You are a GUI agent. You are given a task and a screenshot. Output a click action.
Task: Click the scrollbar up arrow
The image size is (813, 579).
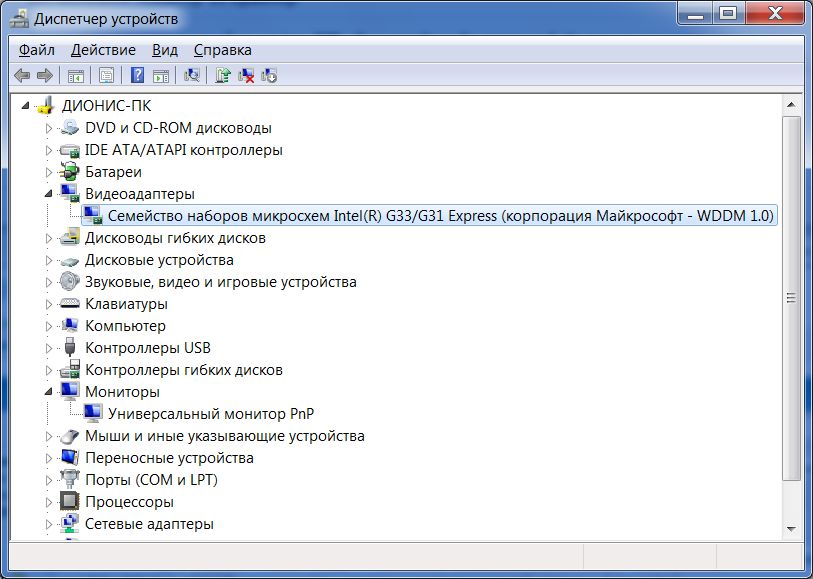(x=791, y=105)
